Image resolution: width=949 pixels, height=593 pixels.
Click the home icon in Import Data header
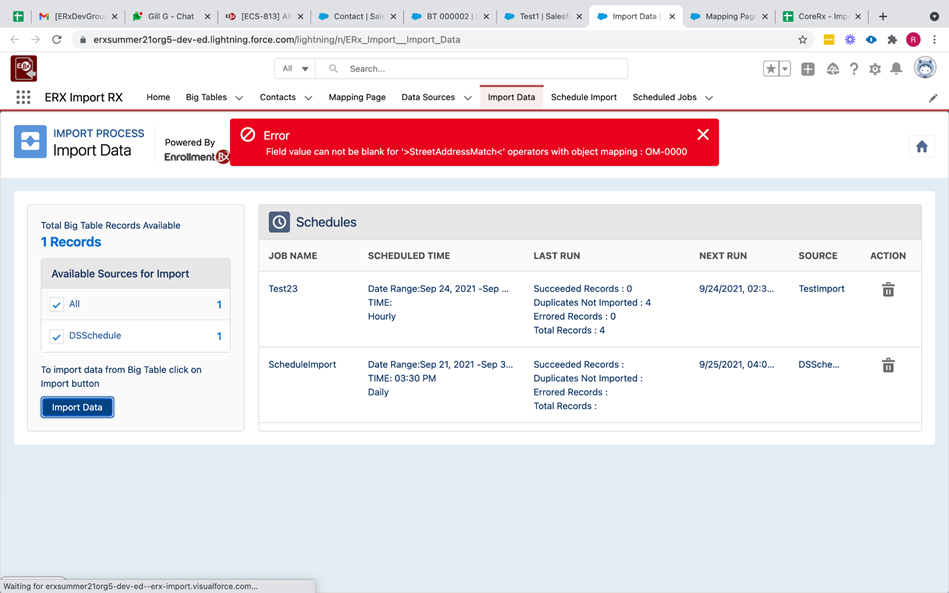921,147
